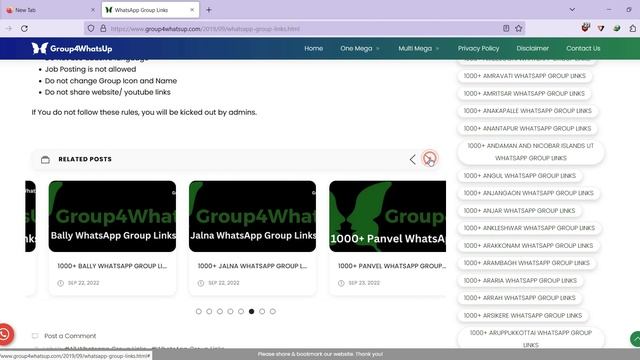640x360 pixels.
Task: Switch to the New Tab tab
Action: click(49, 10)
